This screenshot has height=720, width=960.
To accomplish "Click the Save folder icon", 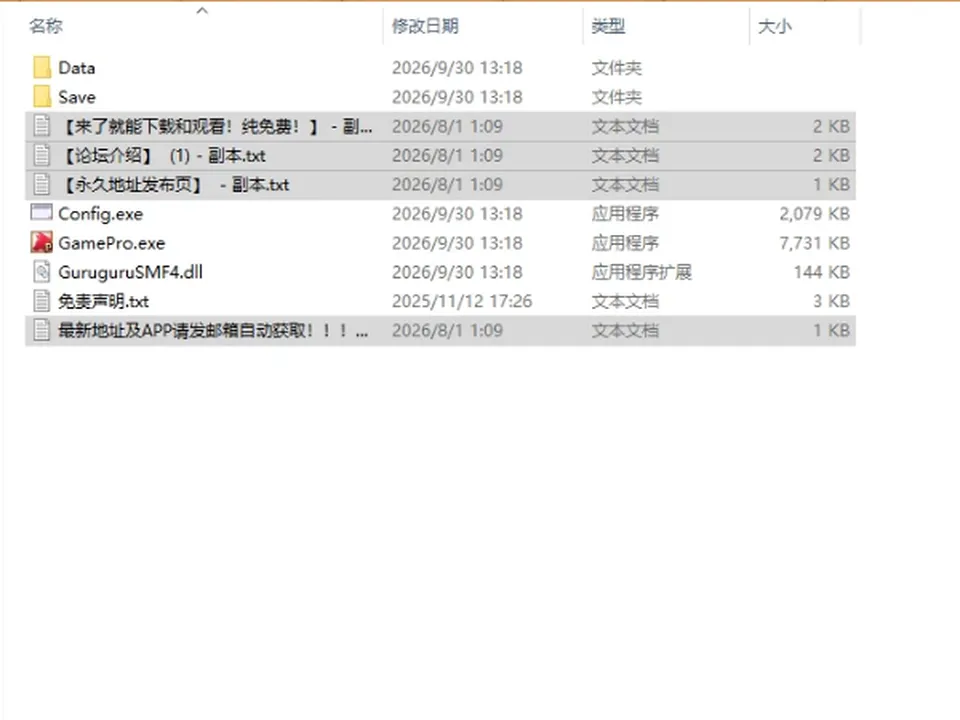I will tap(42, 97).
